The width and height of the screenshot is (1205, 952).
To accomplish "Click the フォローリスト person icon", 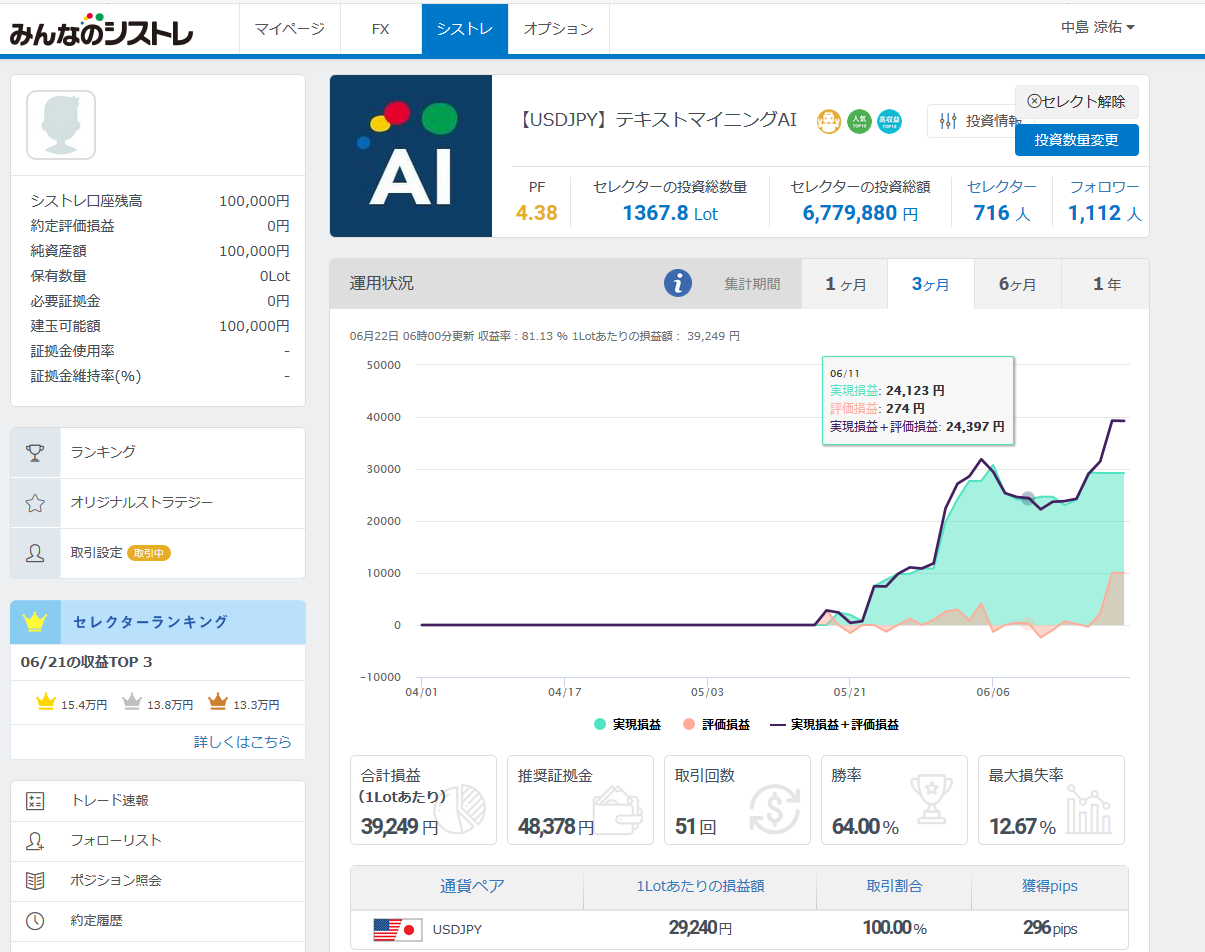I will (x=35, y=841).
